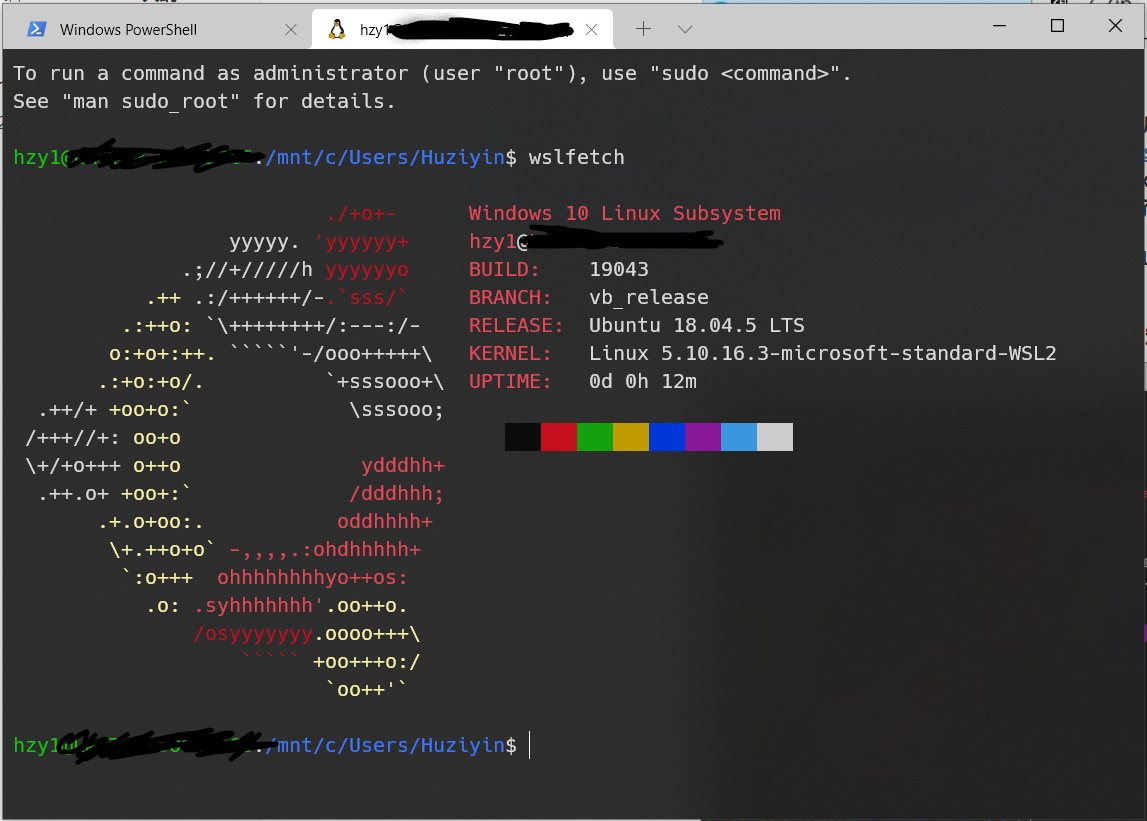This screenshot has width=1147, height=821.
Task: Click '/mnt/c/Users/Huziyin' path in top prompt
Action: pyautogui.click(x=385, y=157)
